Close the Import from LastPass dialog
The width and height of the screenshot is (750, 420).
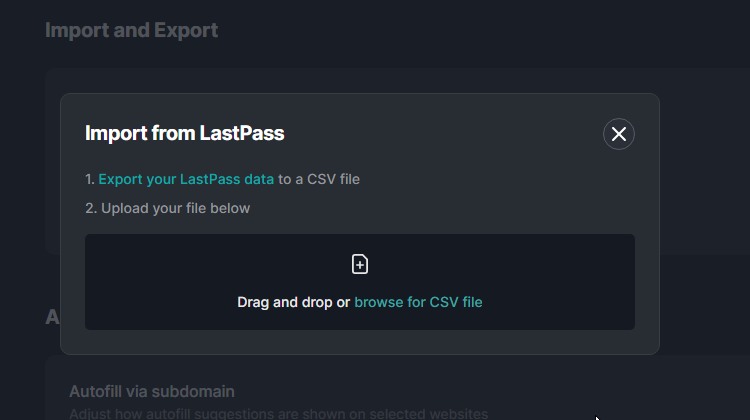click(618, 134)
